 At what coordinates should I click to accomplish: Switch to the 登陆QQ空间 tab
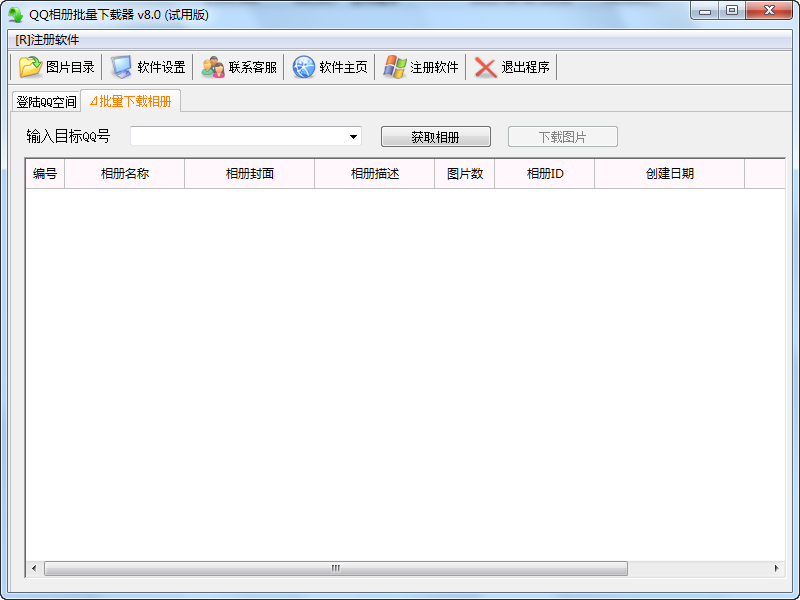coord(46,102)
